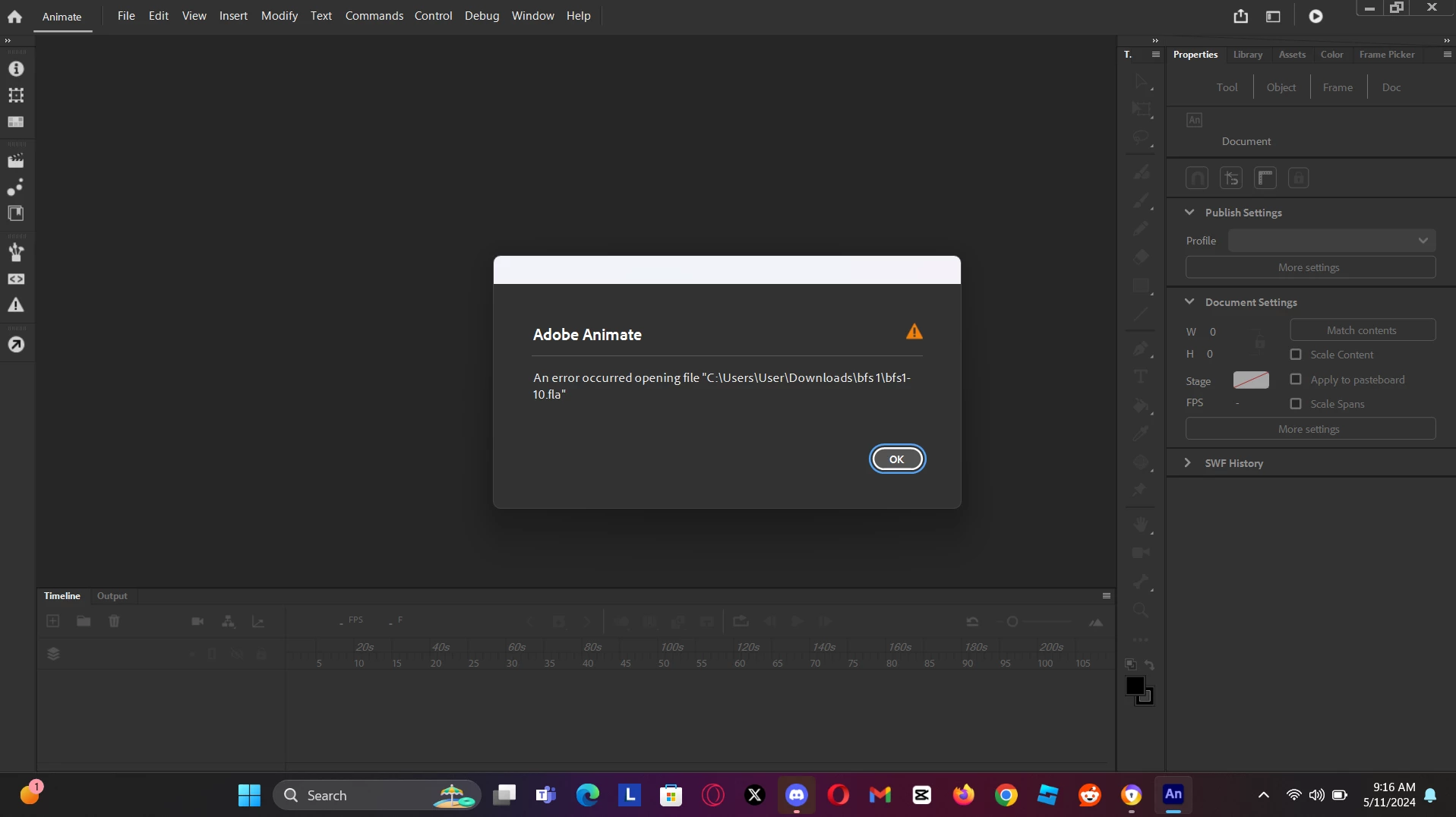Switch to the Color tab
The image size is (1456, 817).
pos(1331,55)
